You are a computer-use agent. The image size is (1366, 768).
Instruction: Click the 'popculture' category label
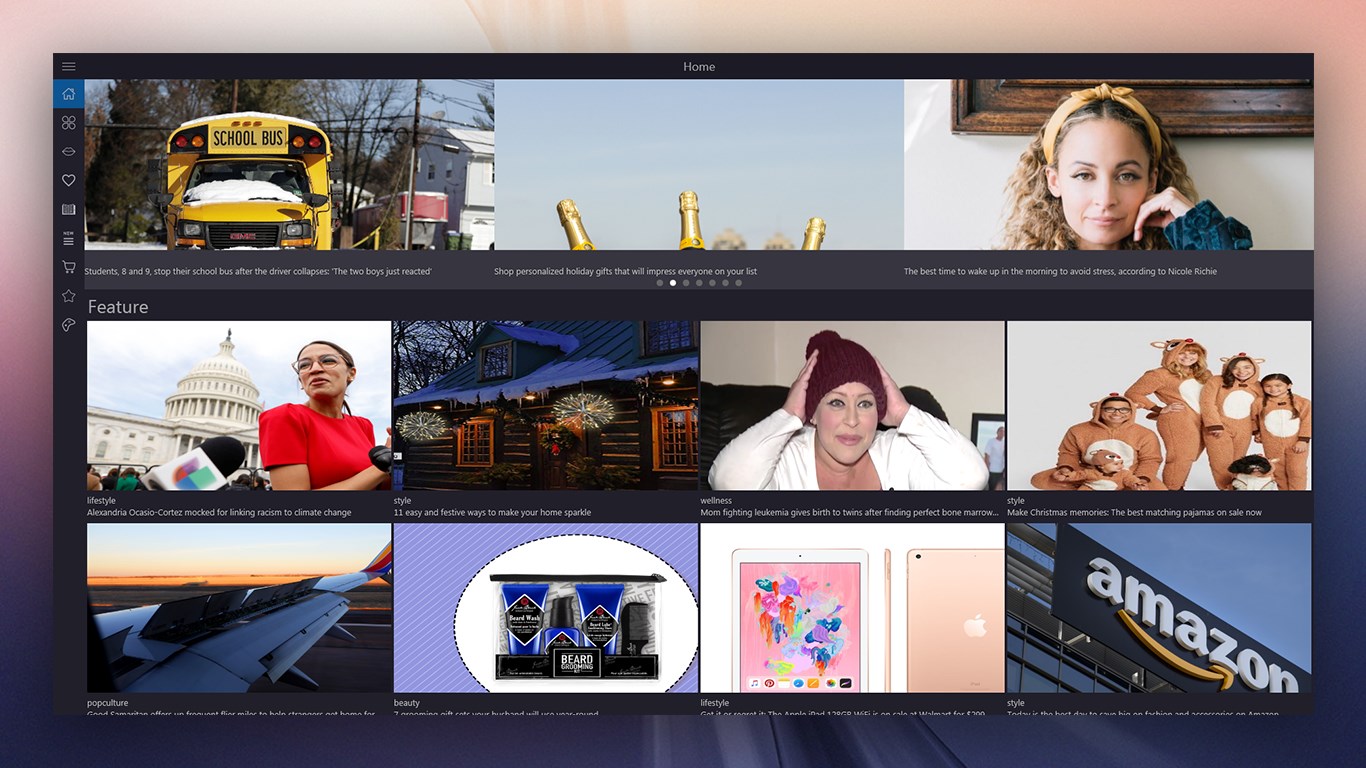point(108,703)
